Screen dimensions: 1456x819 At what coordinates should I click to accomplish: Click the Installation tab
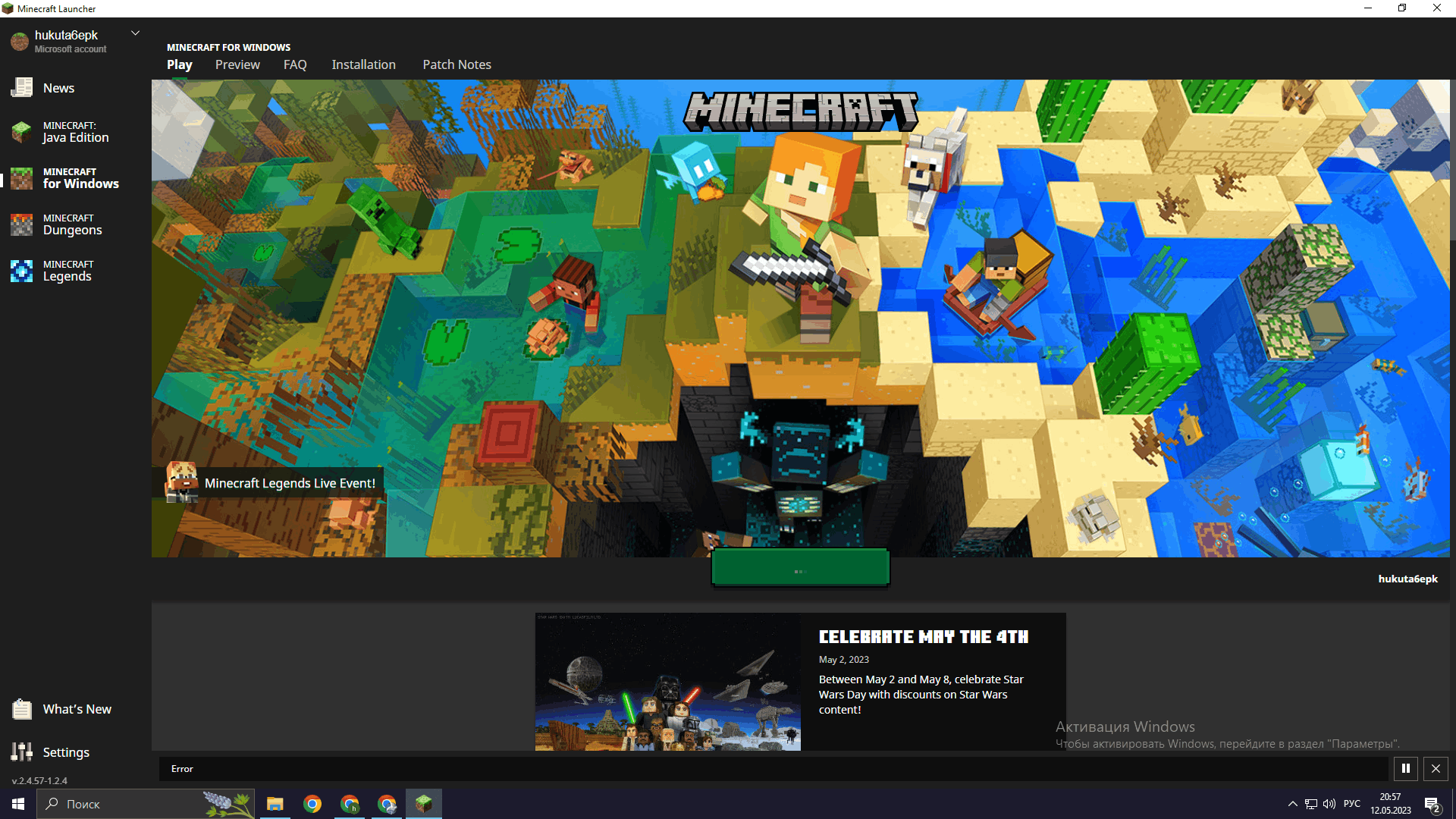point(363,64)
